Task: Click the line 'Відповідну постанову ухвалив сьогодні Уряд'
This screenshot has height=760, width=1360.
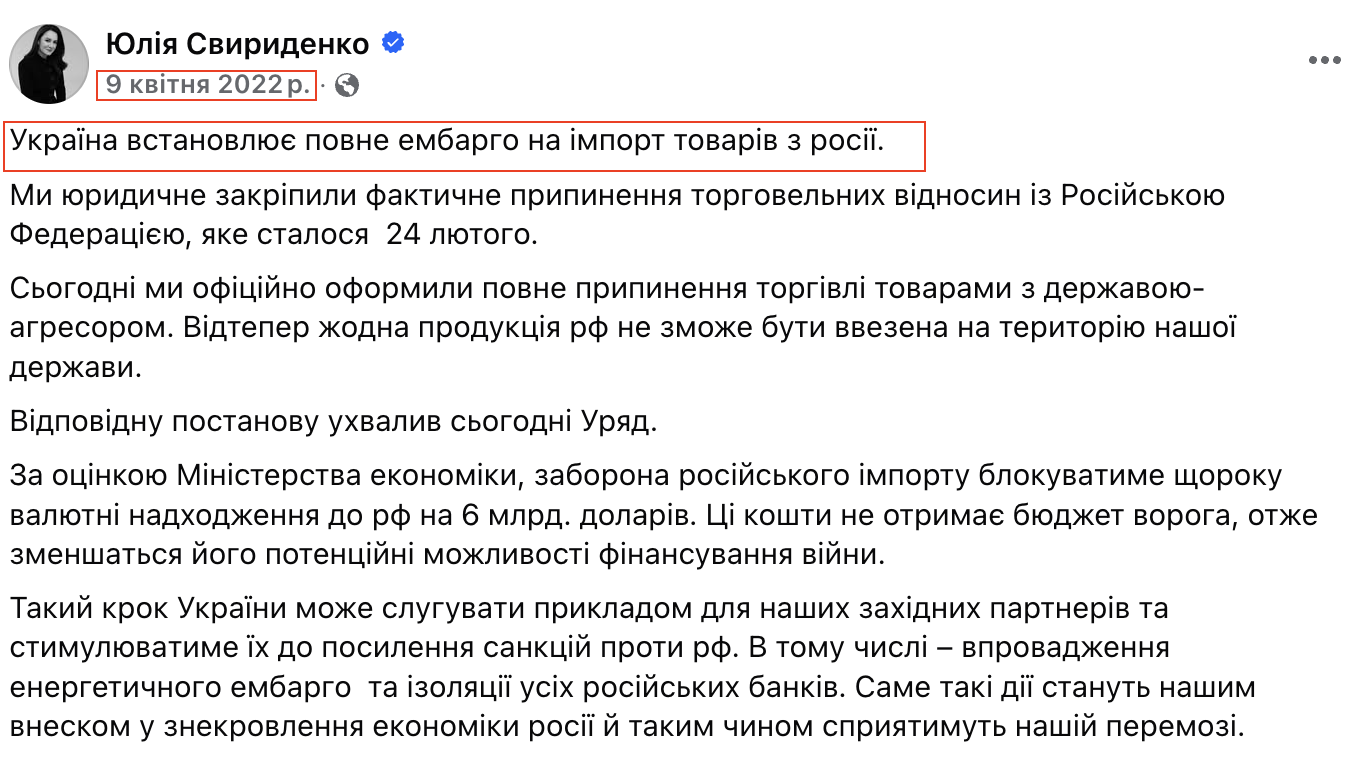Action: coord(335,422)
